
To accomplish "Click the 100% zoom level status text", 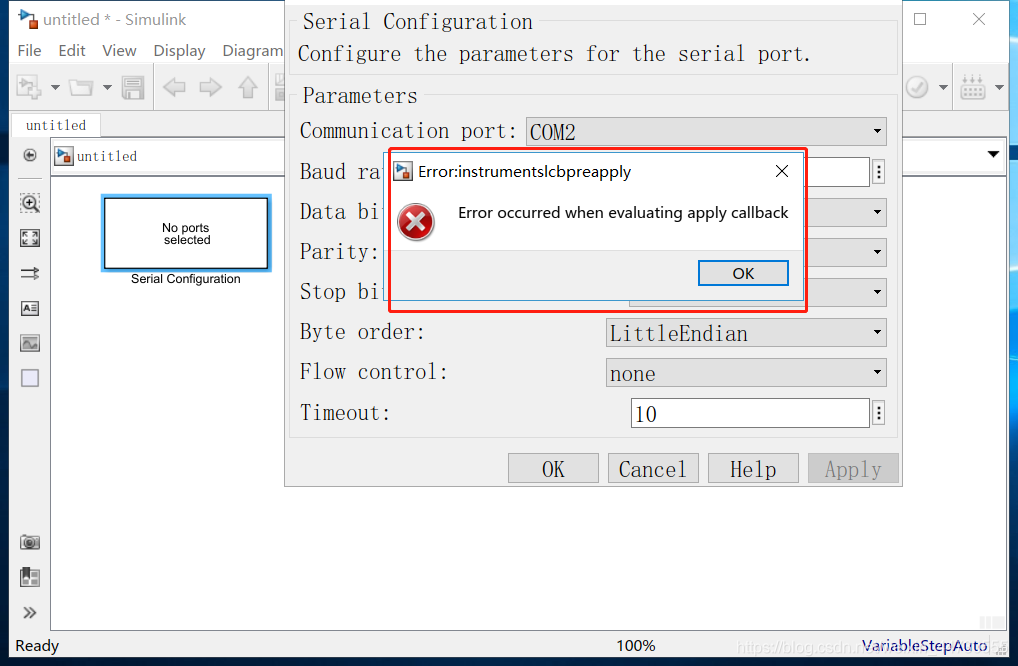I will 636,645.
